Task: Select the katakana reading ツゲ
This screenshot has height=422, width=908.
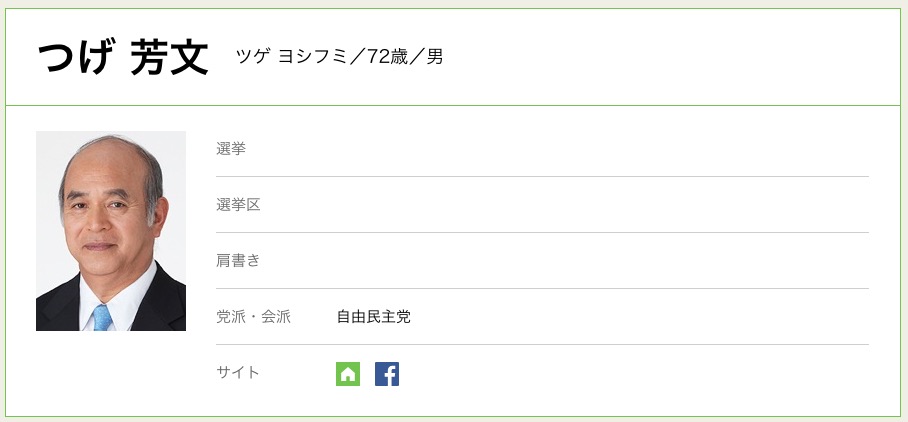Action: [252, 56]
